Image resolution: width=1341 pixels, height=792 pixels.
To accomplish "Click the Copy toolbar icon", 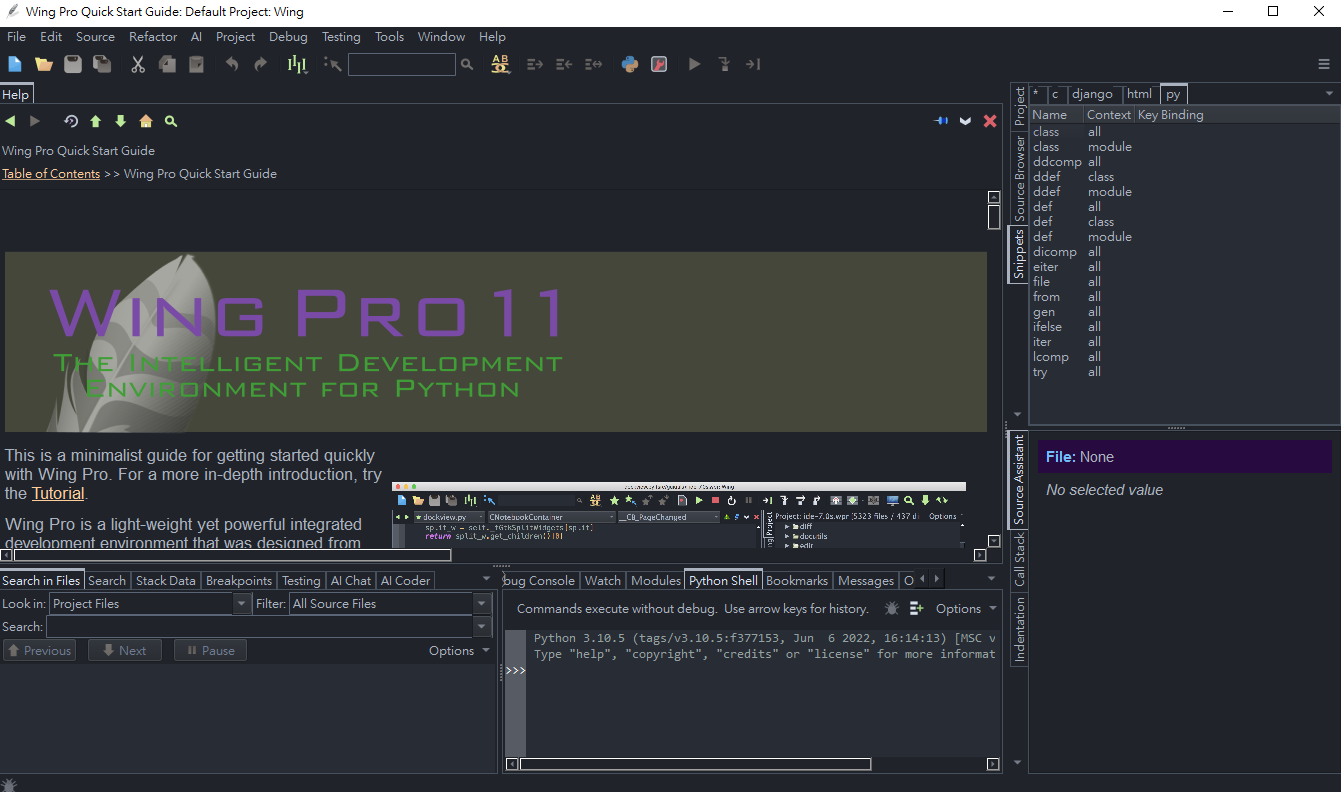I will (167, 64).
